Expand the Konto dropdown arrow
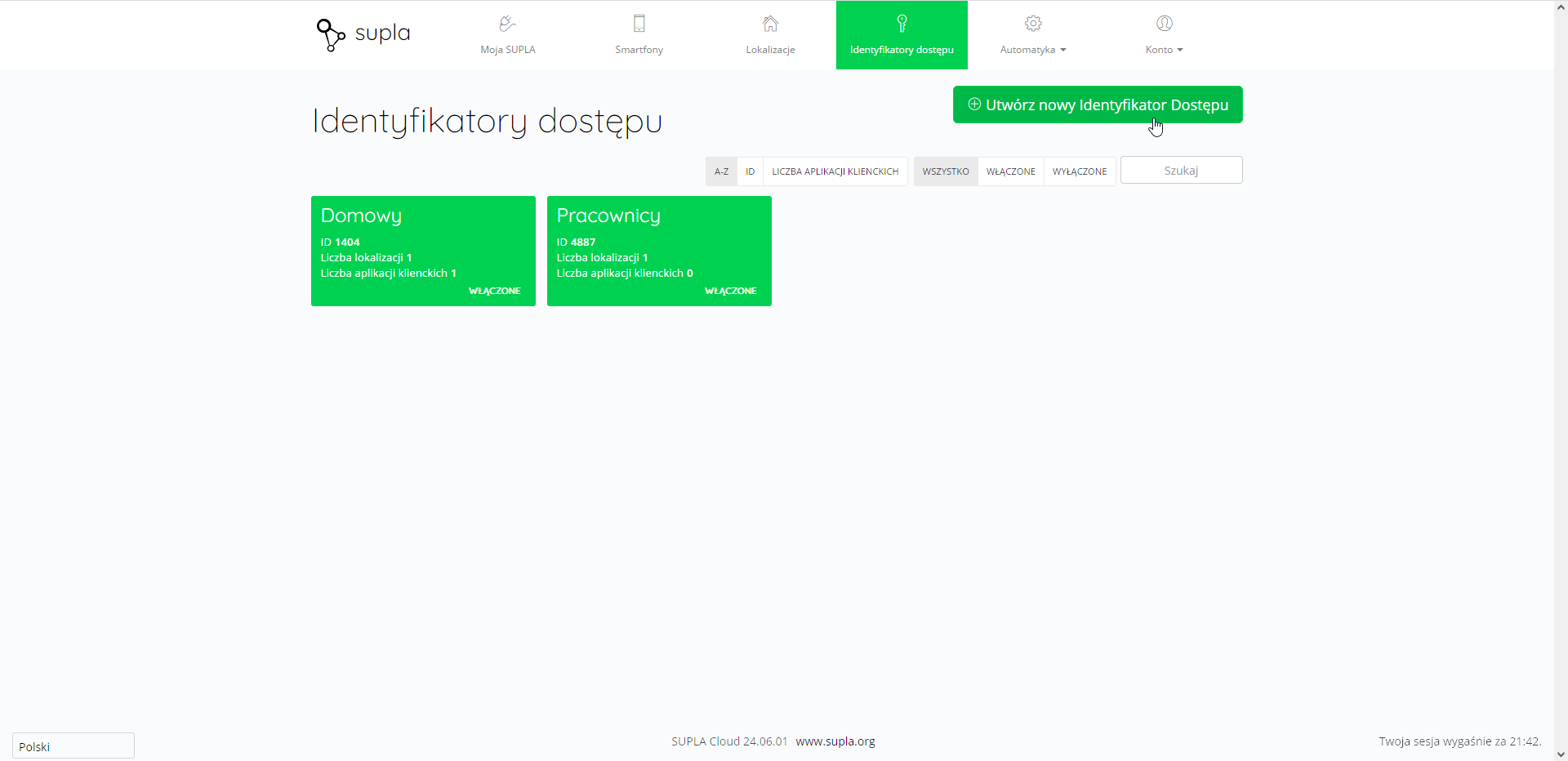This screenshot has height=761, width=1568. click(1180, 50)
